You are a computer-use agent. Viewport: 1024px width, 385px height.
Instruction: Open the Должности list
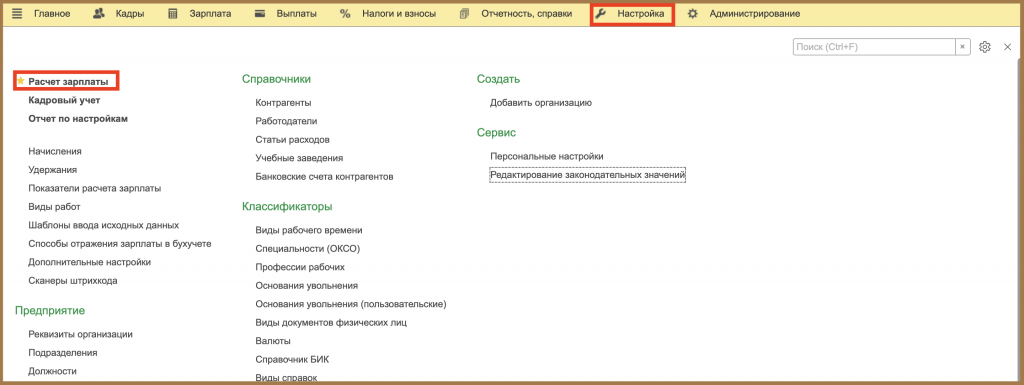click(x=52, y=371)
